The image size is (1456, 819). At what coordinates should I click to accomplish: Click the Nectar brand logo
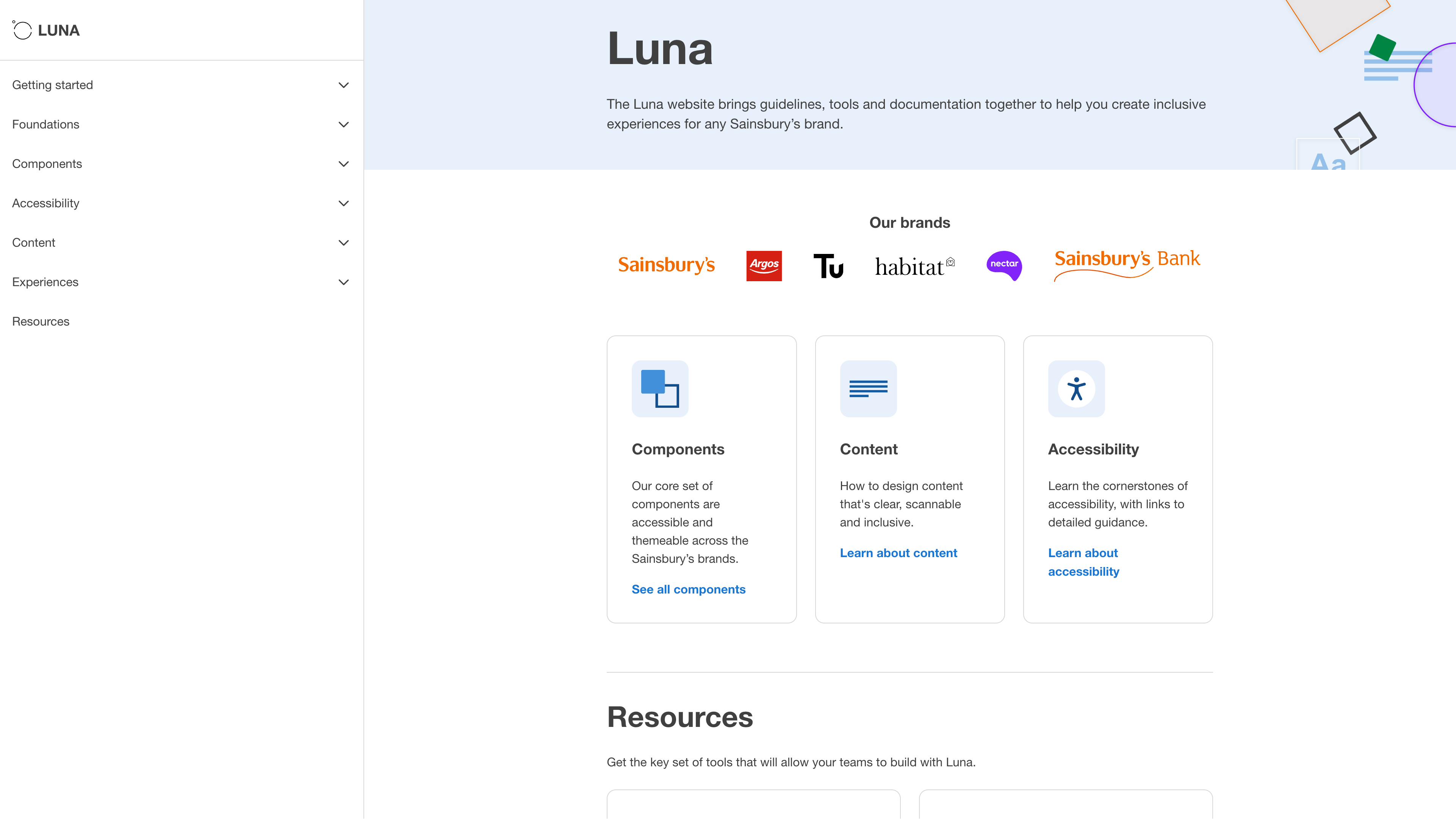[x=1004, y=266]
